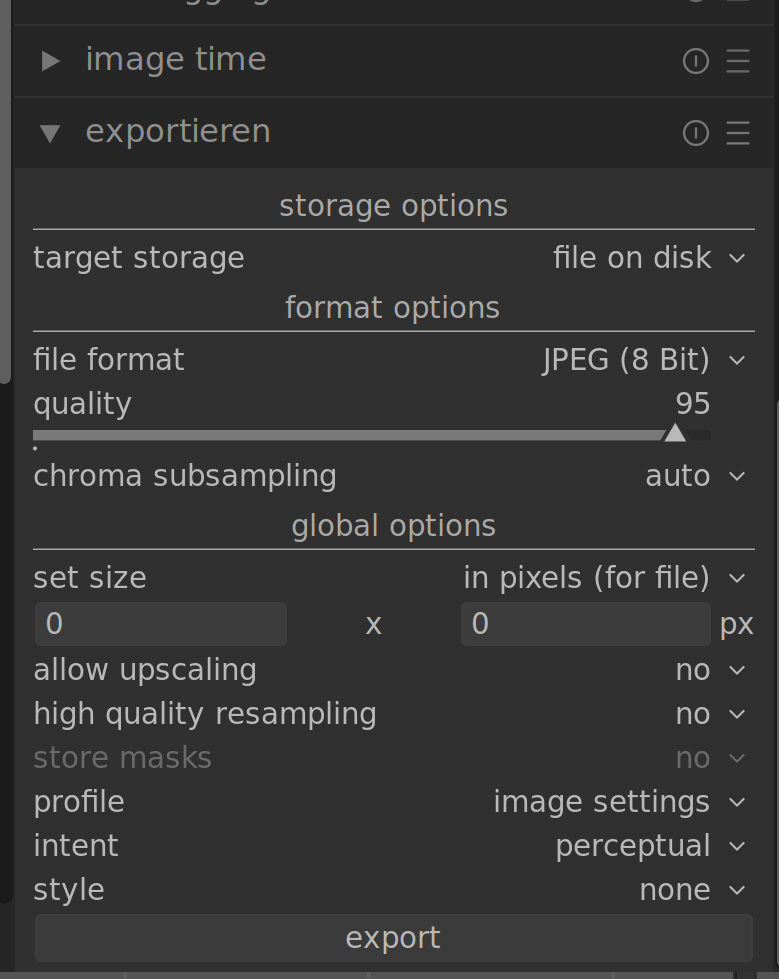Open presets menu for image time module
This screenshot has width=779, height=979.
click(x=738, y=61)
